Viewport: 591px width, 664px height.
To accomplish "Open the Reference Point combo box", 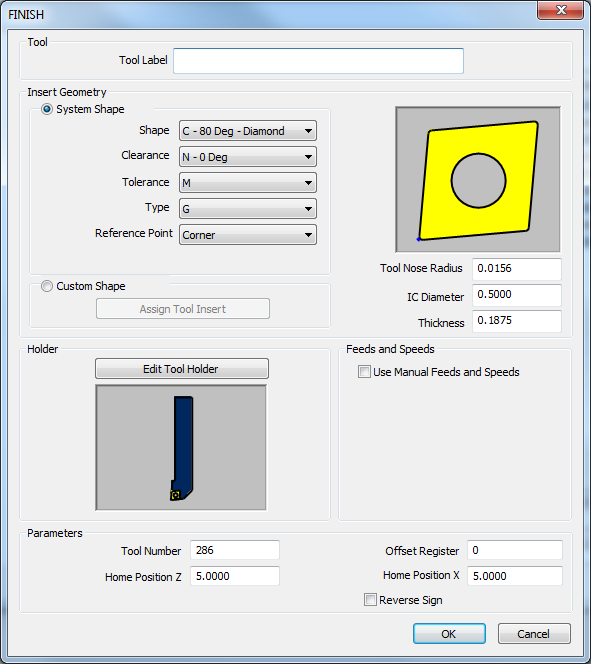I will coord(248,235).
